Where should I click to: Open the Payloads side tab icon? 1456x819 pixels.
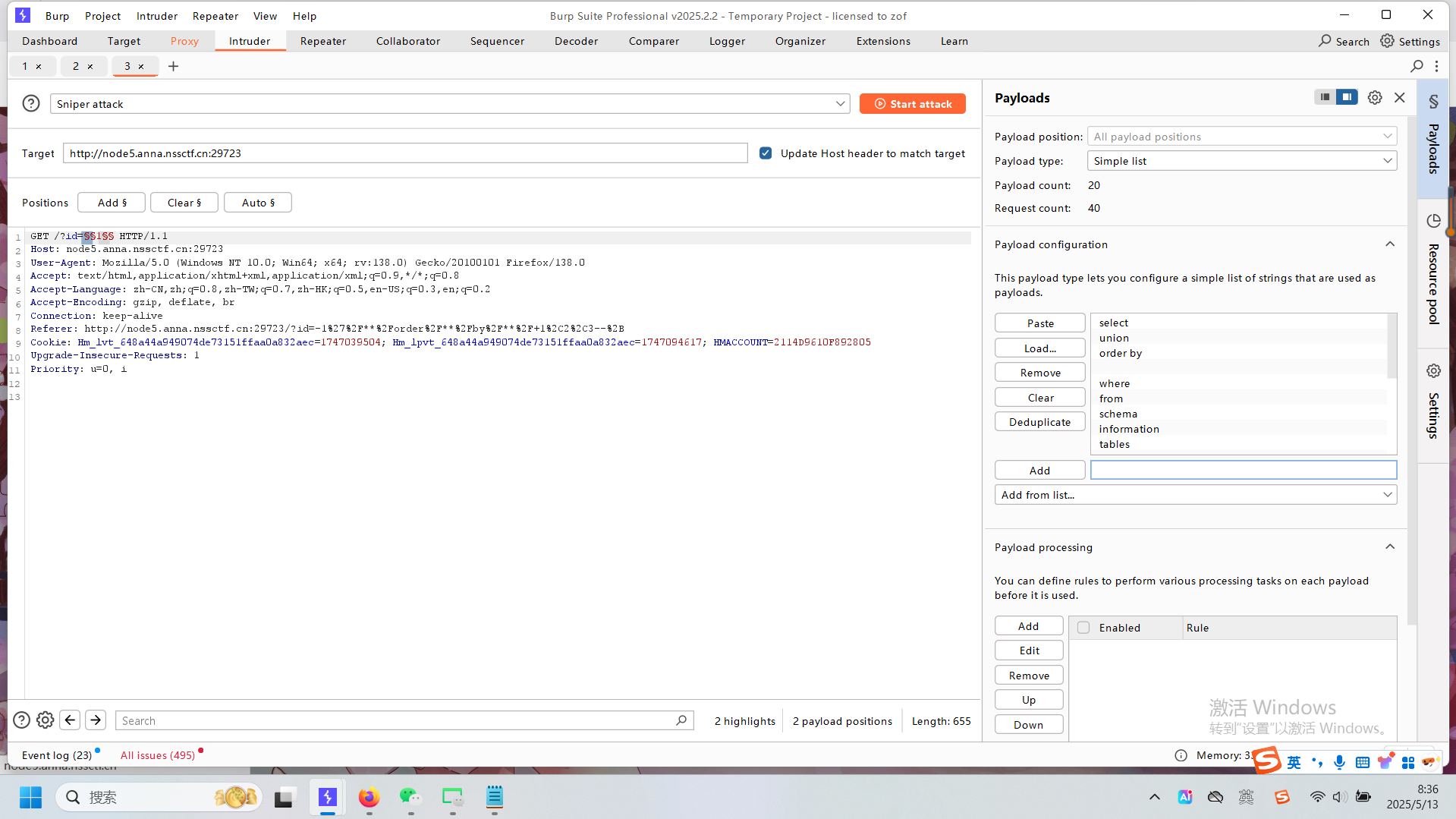coord(1433,102)
